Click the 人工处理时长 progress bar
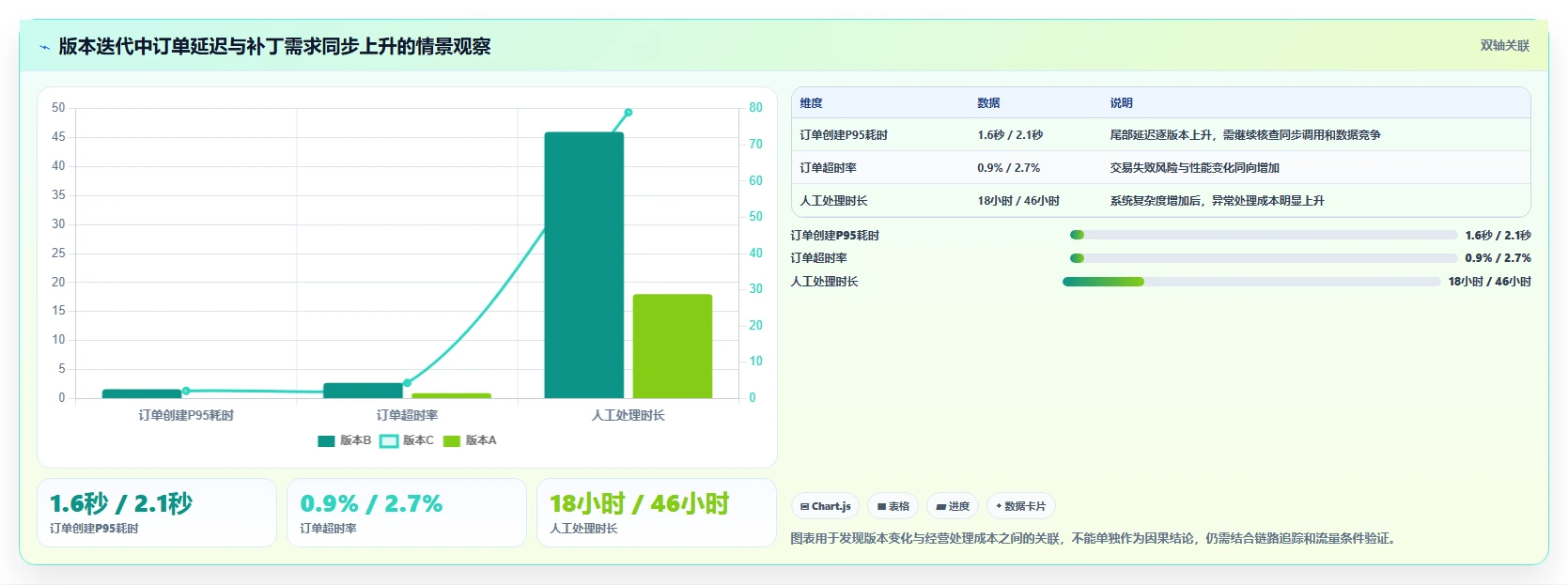 1251,282
